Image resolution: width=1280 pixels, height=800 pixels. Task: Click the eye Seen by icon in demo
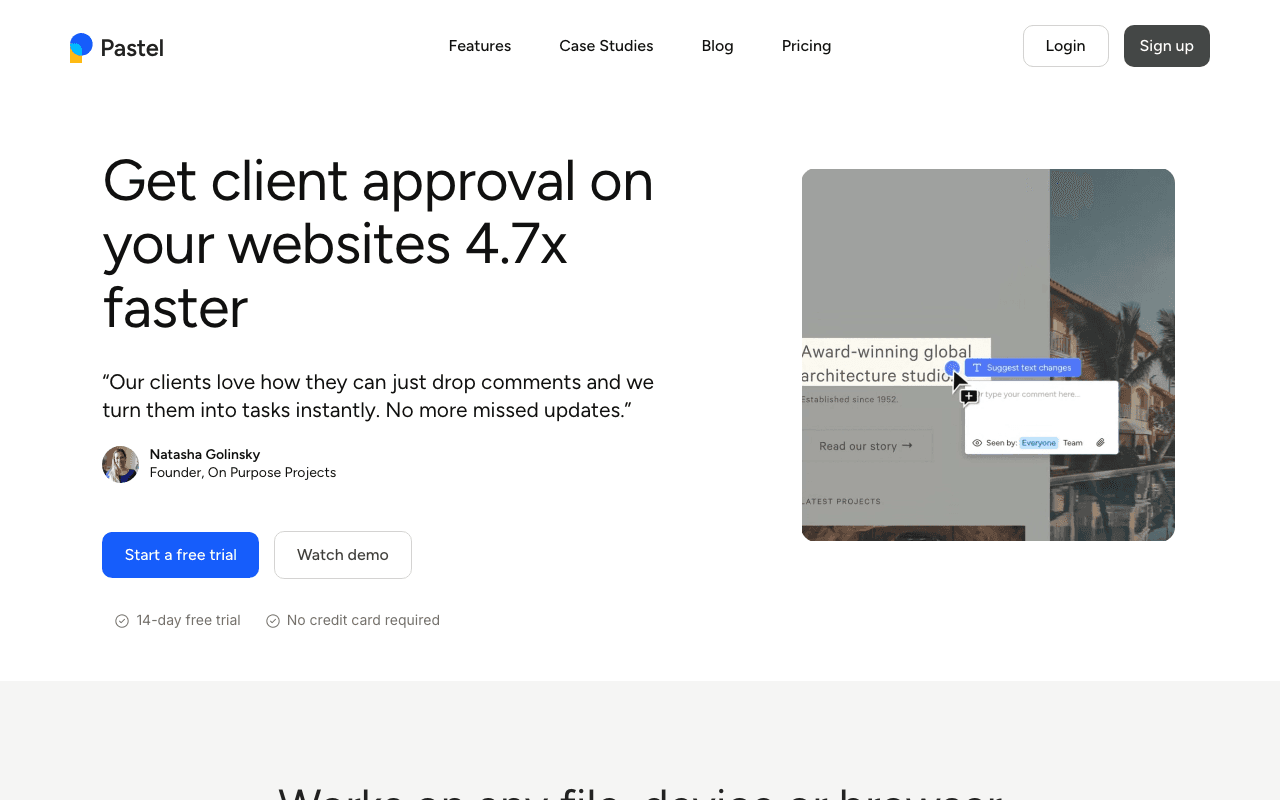click(977, 443)
